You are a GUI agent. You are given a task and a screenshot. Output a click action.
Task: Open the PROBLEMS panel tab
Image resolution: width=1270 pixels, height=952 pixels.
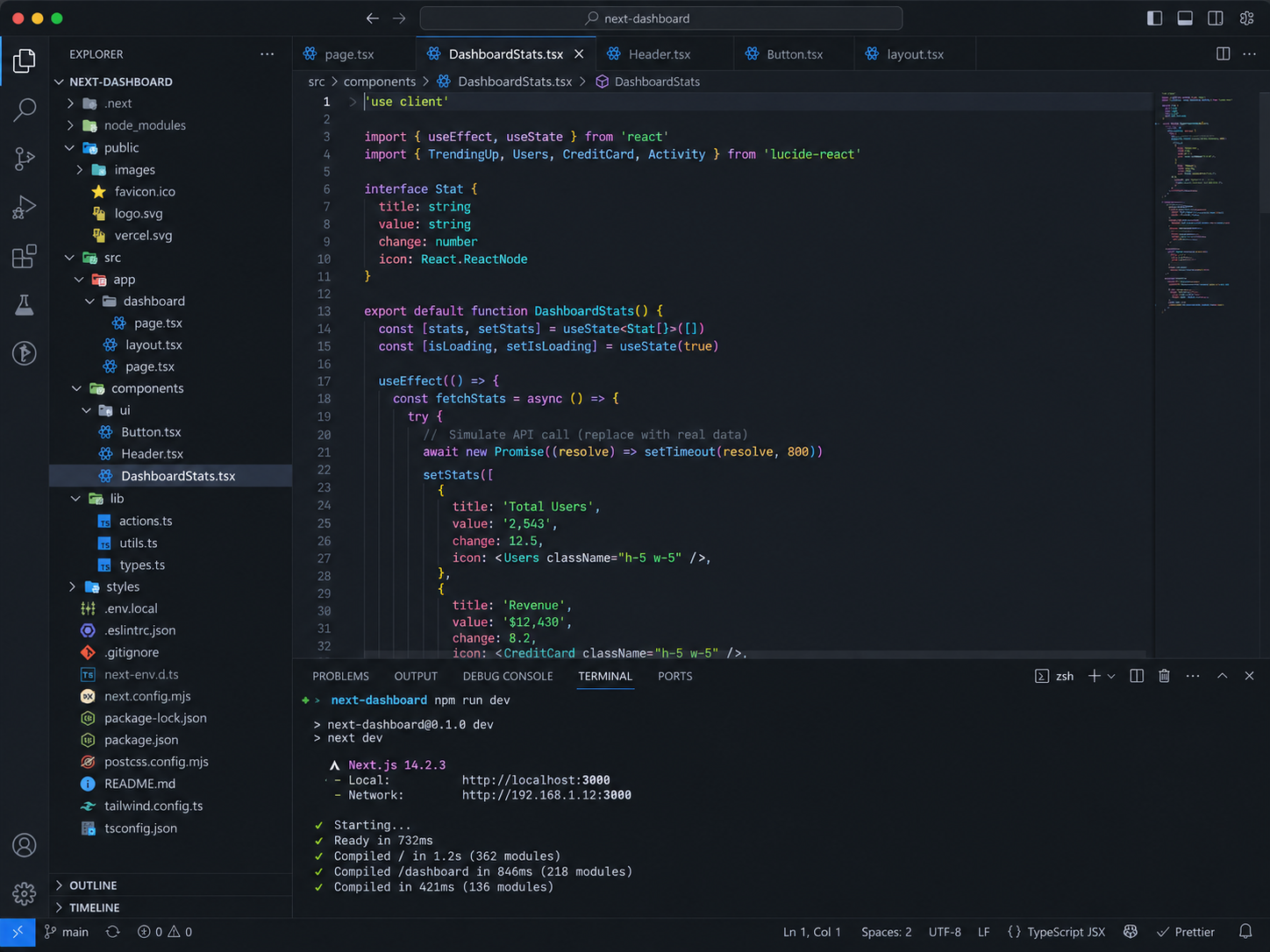point(340,676)
